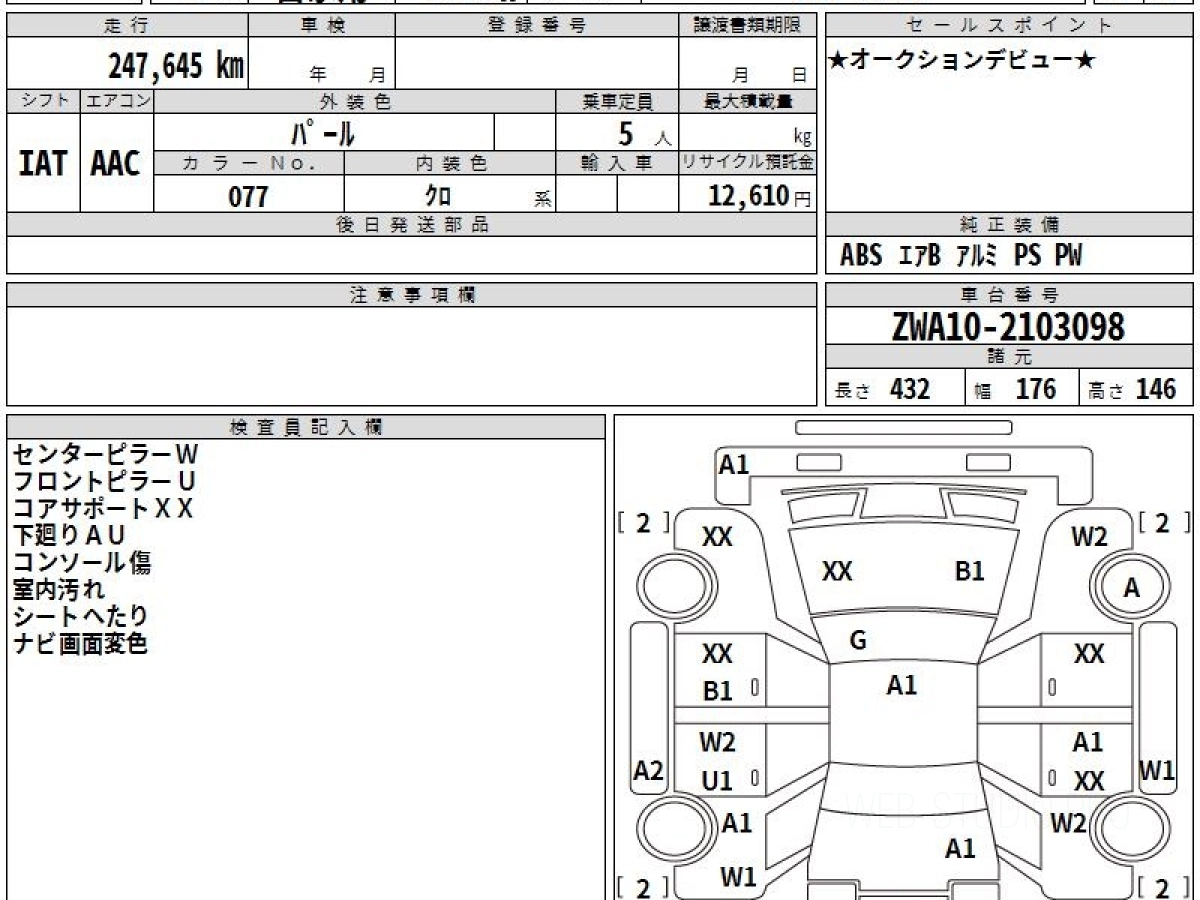Select the シートへたり inspector note

(x=80, y=616)
